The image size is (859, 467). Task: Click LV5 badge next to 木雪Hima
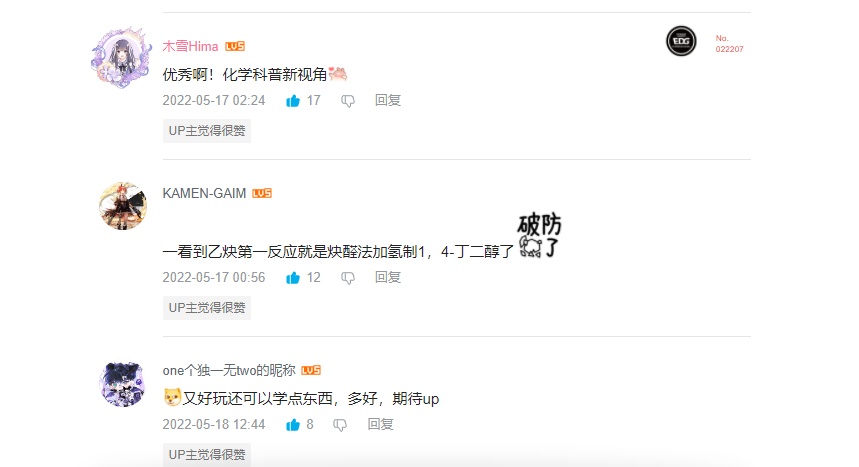point(235,47)
